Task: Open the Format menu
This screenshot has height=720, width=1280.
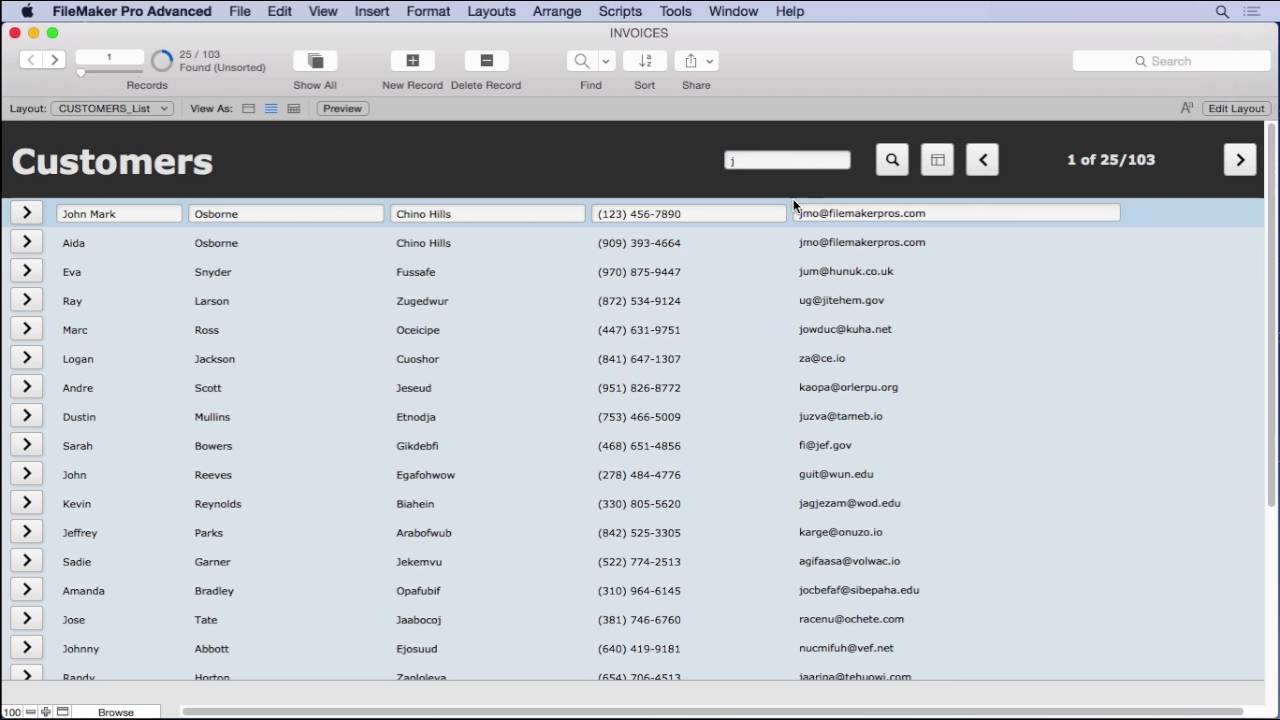Action: click(428, 11)
